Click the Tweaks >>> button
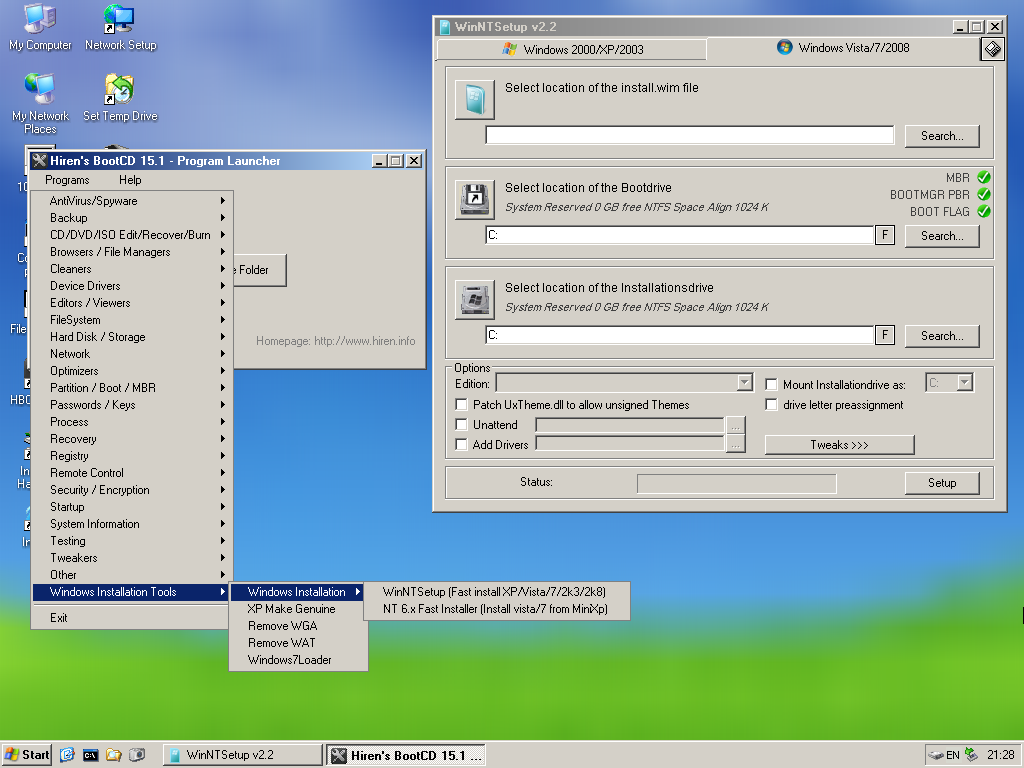 coord(839,445)
